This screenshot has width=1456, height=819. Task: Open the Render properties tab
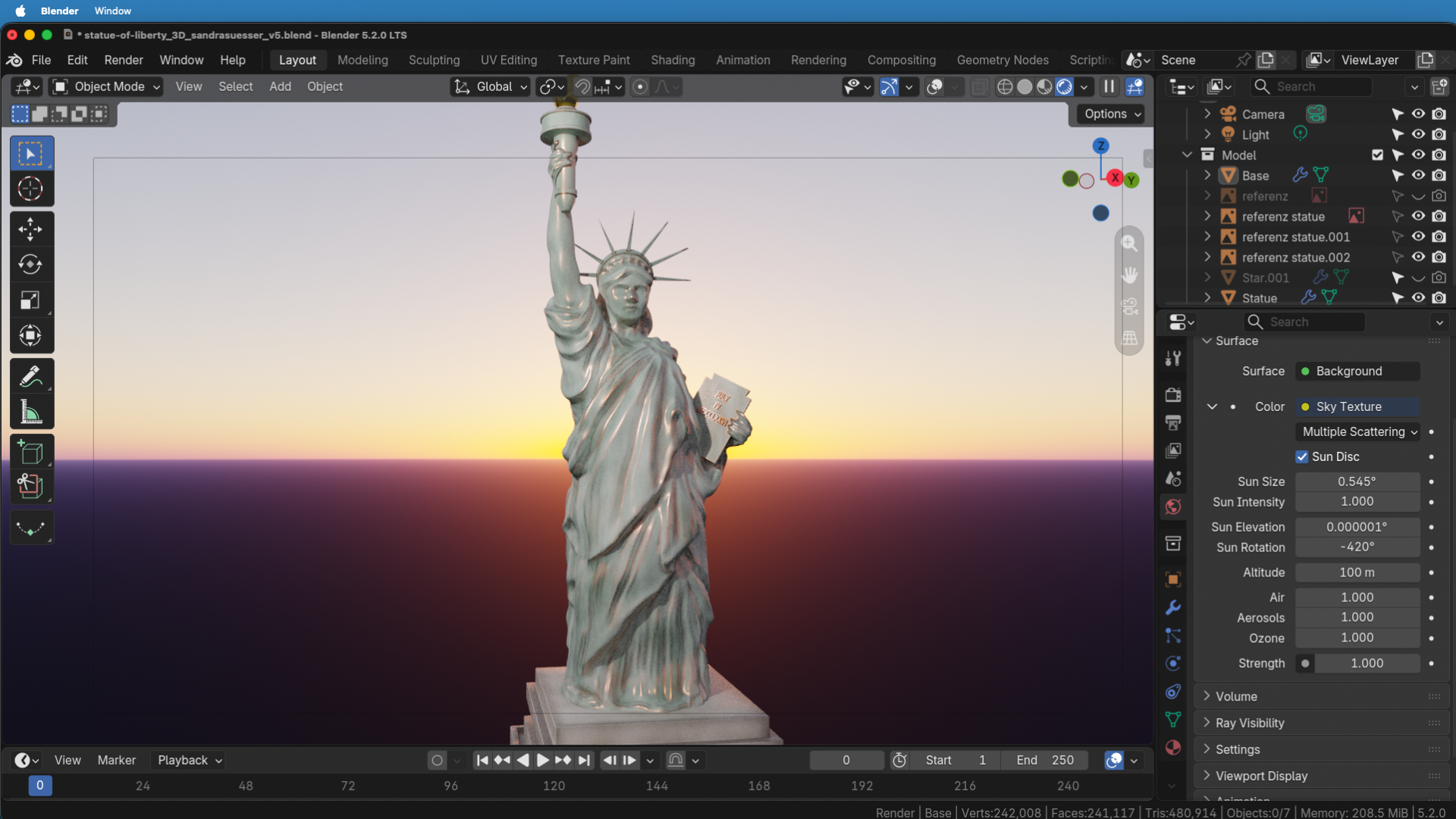tap(1173, 394)
